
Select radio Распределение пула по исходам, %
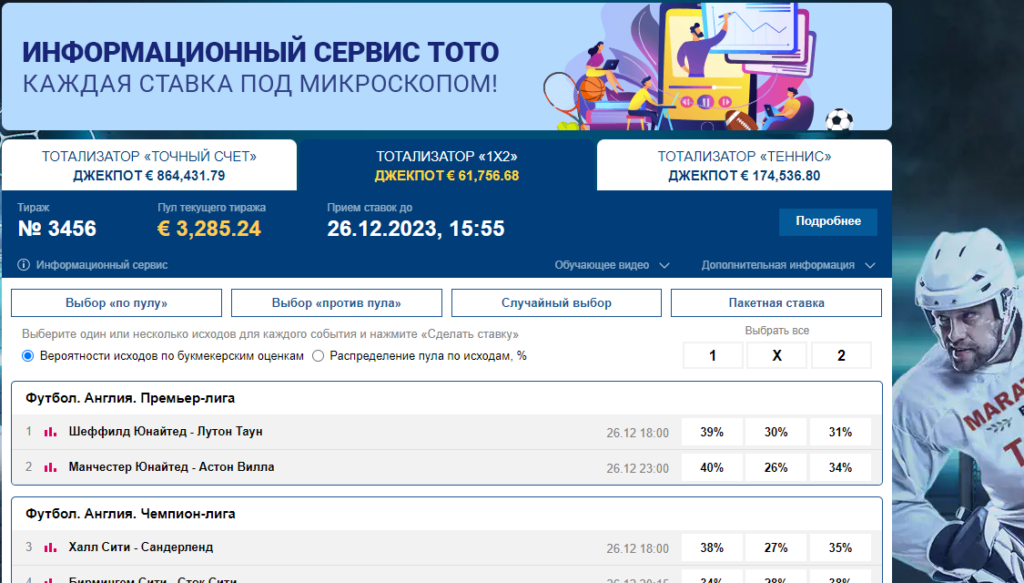click(318, 356)
